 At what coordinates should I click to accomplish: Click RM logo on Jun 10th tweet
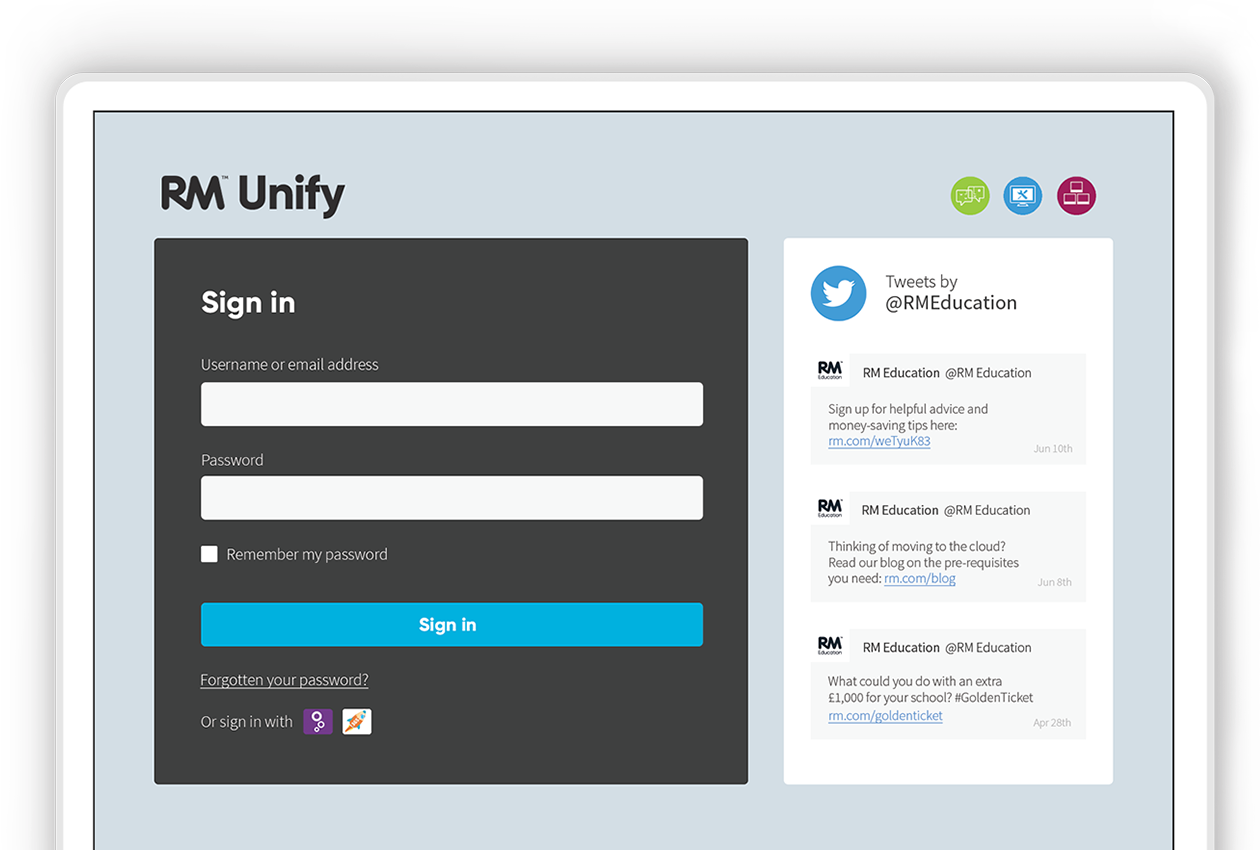(830, 371)
